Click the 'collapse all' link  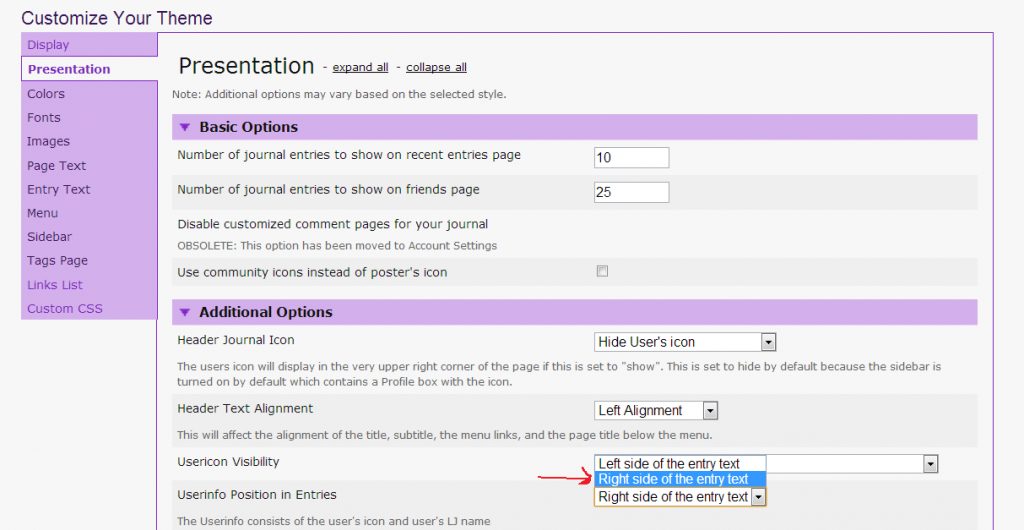click(436, 67)
